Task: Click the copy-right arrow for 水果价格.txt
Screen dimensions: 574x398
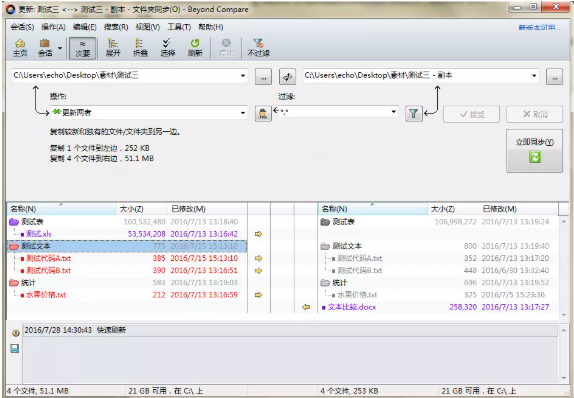Action: (258, 295)
